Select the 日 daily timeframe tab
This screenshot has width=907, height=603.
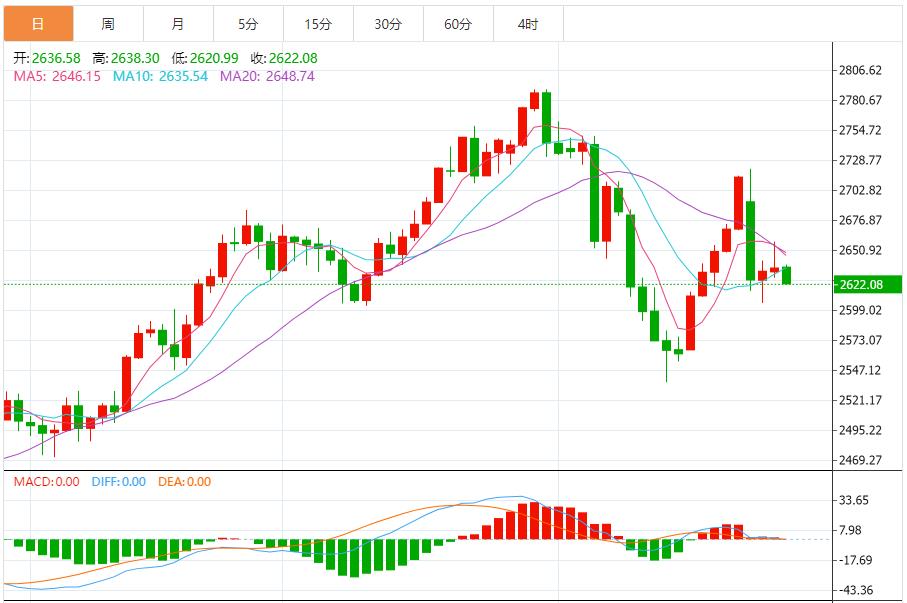point(38,24)
